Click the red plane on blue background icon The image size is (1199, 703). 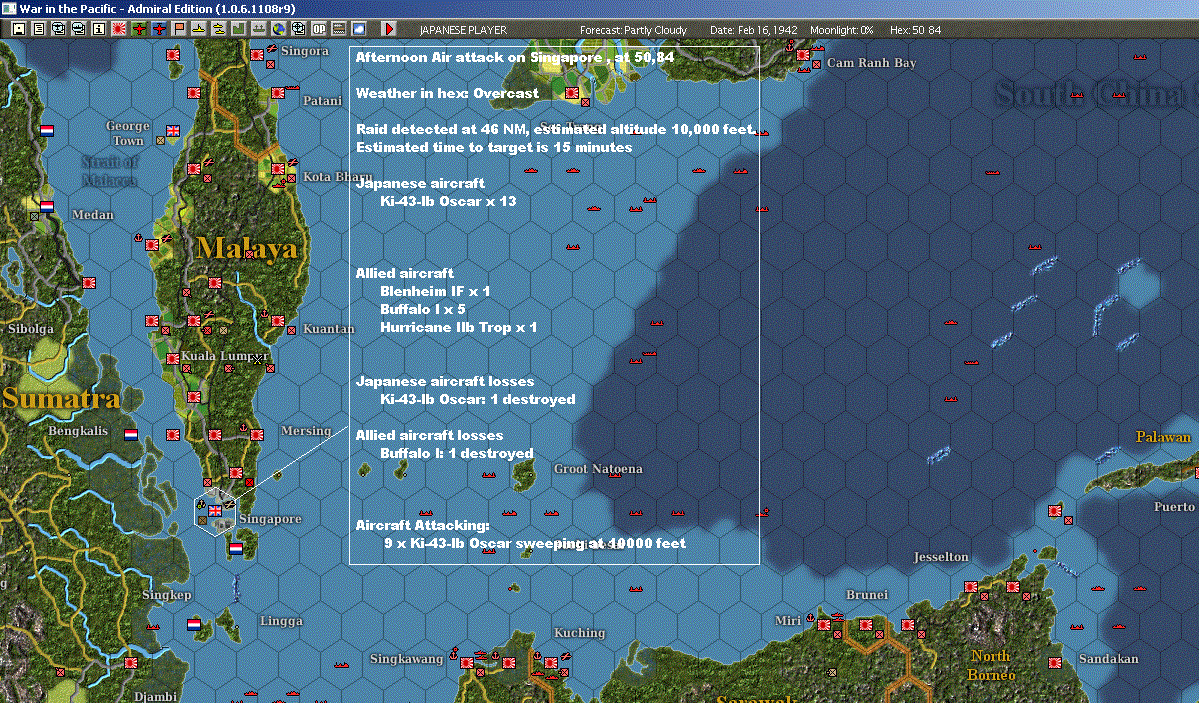(159, 29)
